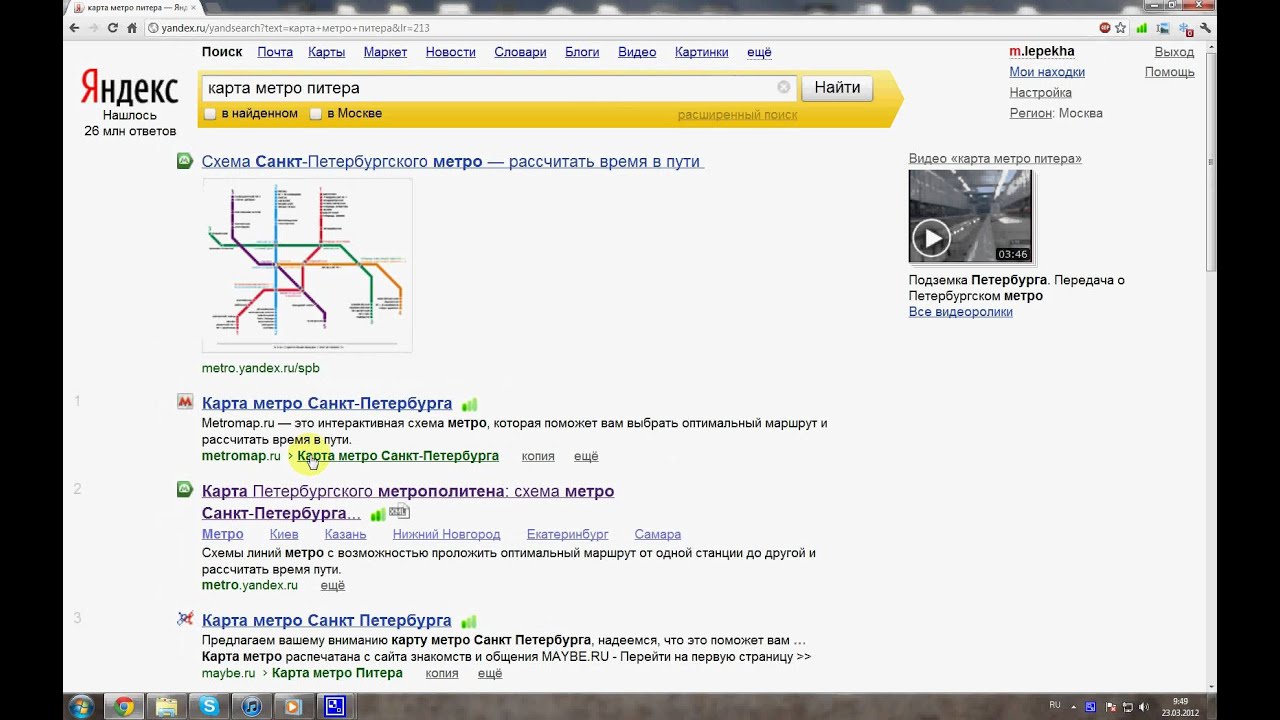The width and height of the screenshot is (1280, 720).
Task: Open the Екатеринбург metro city link
Action: [568, 535]
